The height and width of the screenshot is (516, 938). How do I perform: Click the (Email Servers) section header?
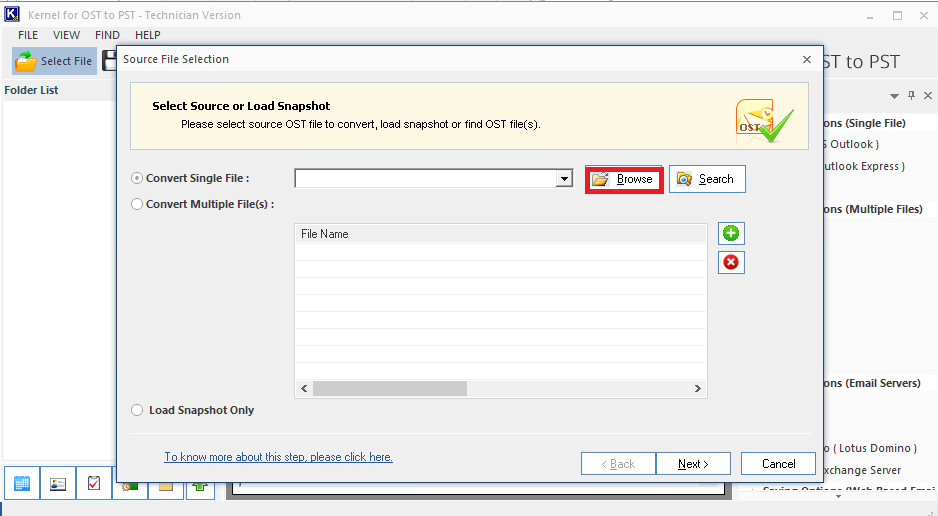872,383
